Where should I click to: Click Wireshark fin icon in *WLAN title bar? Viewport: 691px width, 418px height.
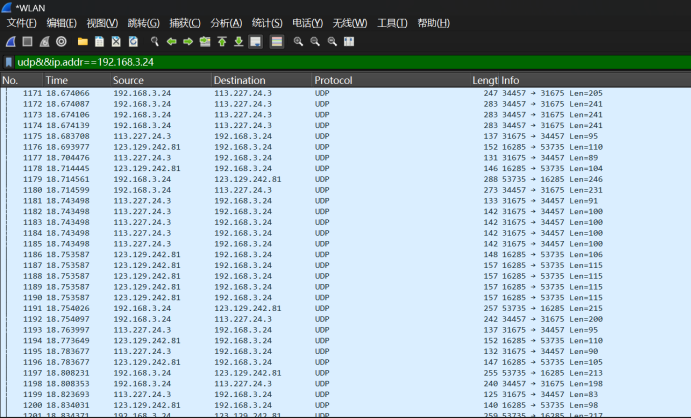coord(7,7)
